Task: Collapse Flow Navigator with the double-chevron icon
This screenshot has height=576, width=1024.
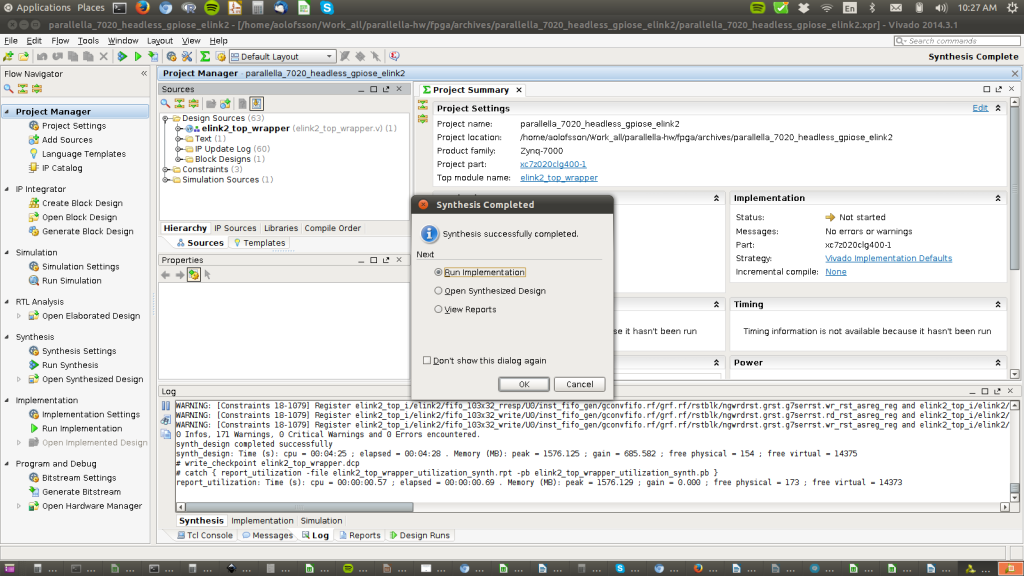Action: pos(143,74)
